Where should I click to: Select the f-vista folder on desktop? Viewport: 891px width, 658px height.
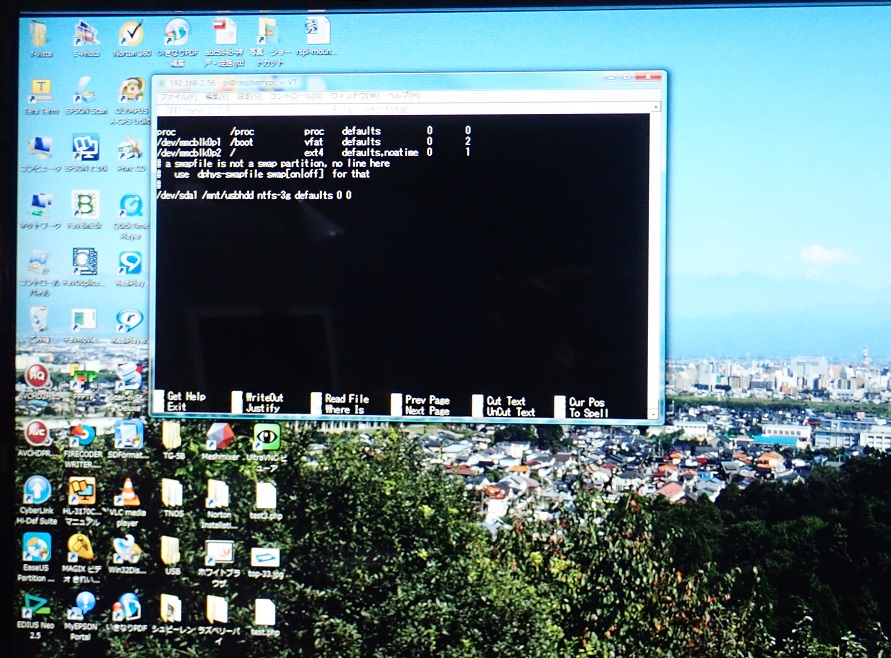coord(40,38)
